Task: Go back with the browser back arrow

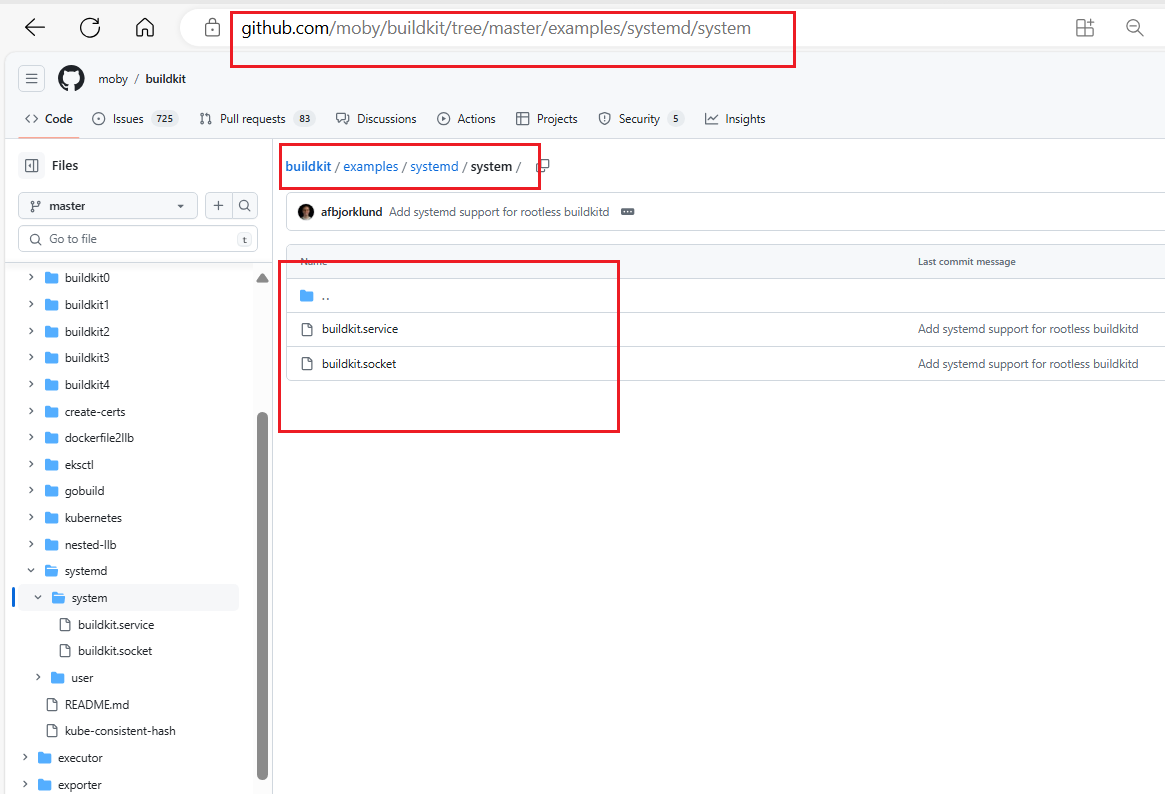Action: coord(35,28)
